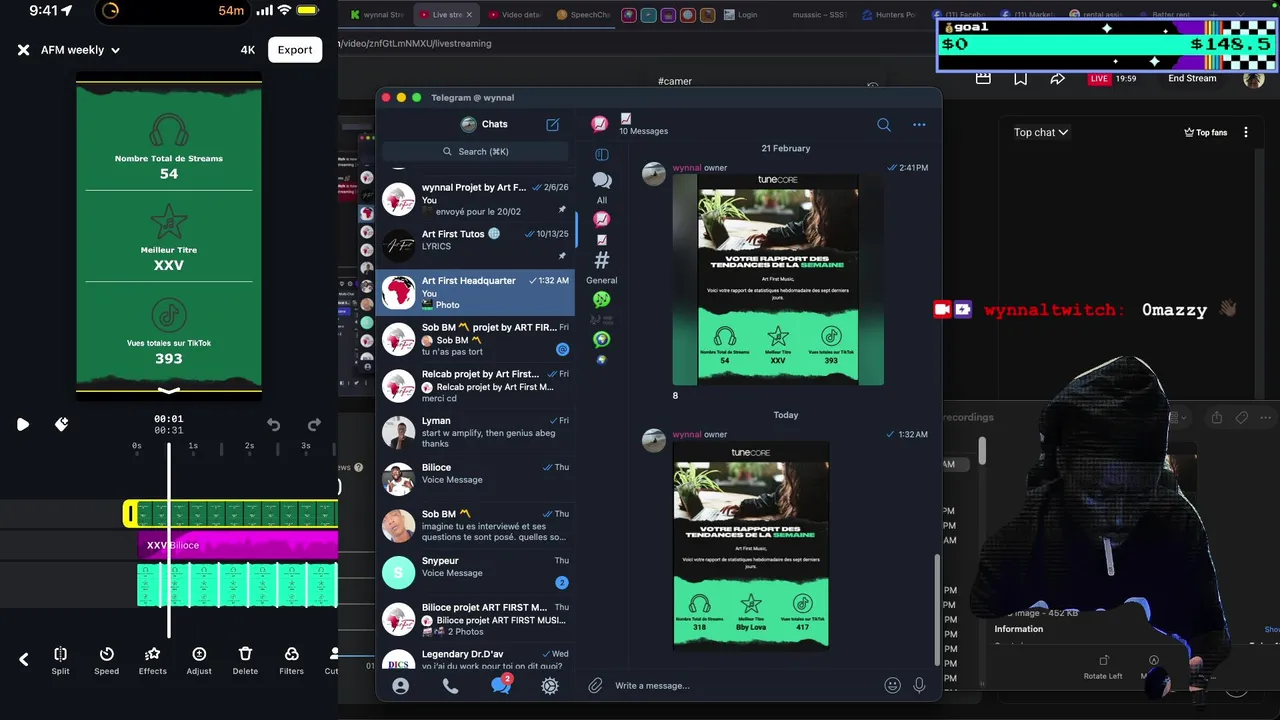
Task: Open the Telegram Contacts tab icon
Action: click(401, 686)
